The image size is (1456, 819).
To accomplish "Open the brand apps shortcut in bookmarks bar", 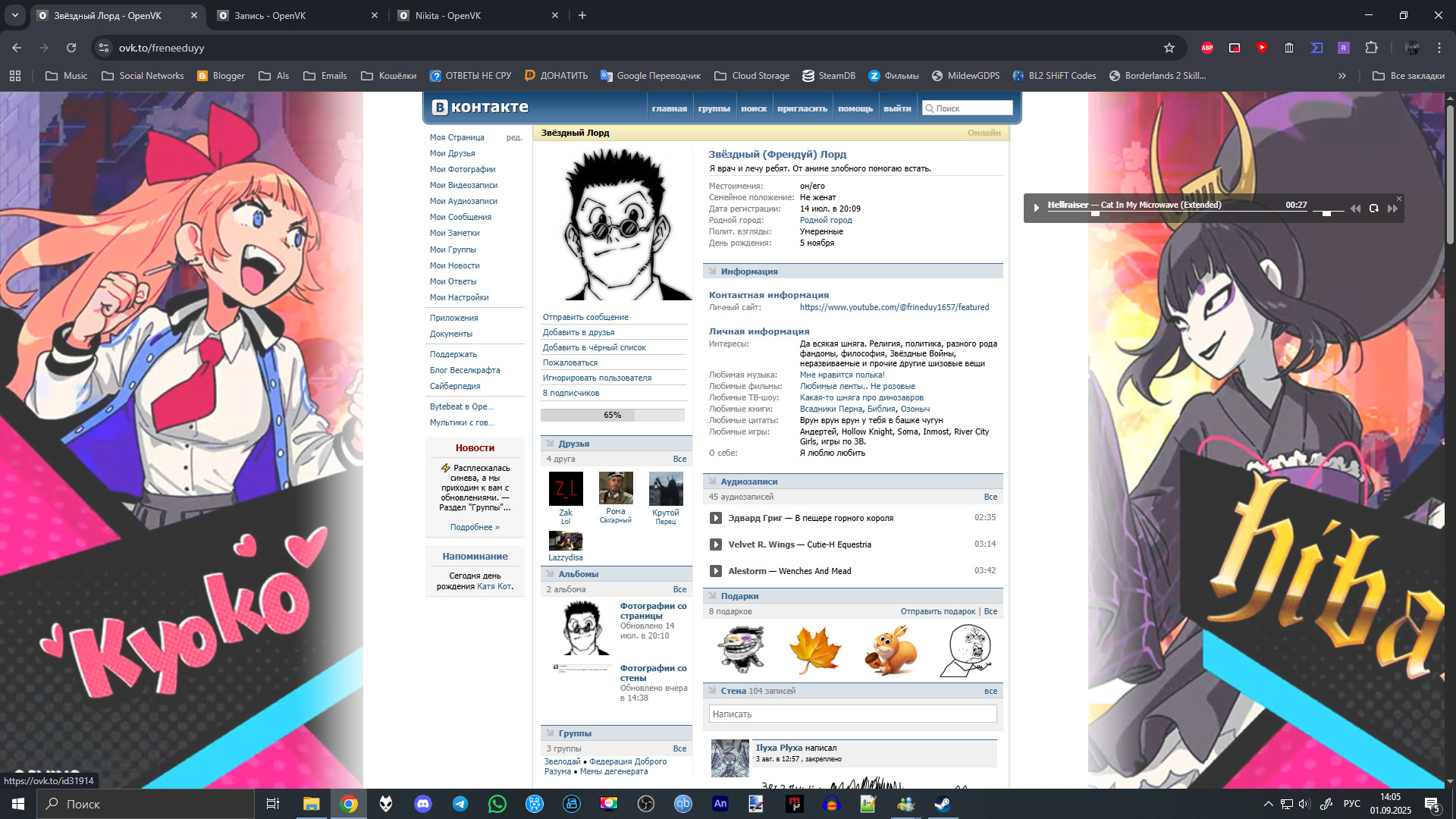I will pyautogui.click(x=15, y=76).
